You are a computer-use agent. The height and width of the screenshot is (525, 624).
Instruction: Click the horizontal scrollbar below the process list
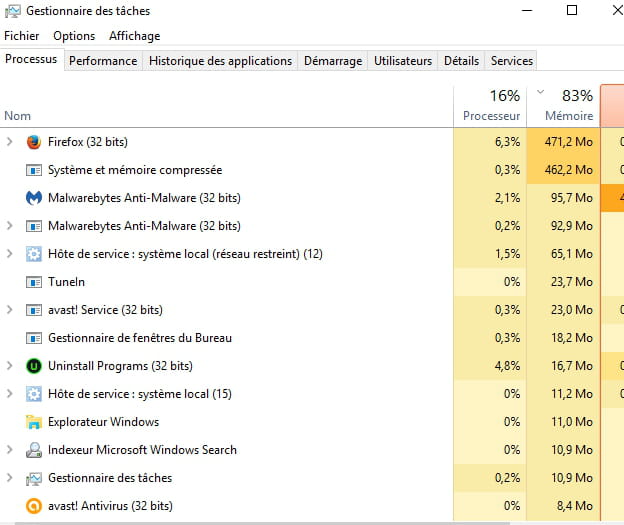(263, 523)
